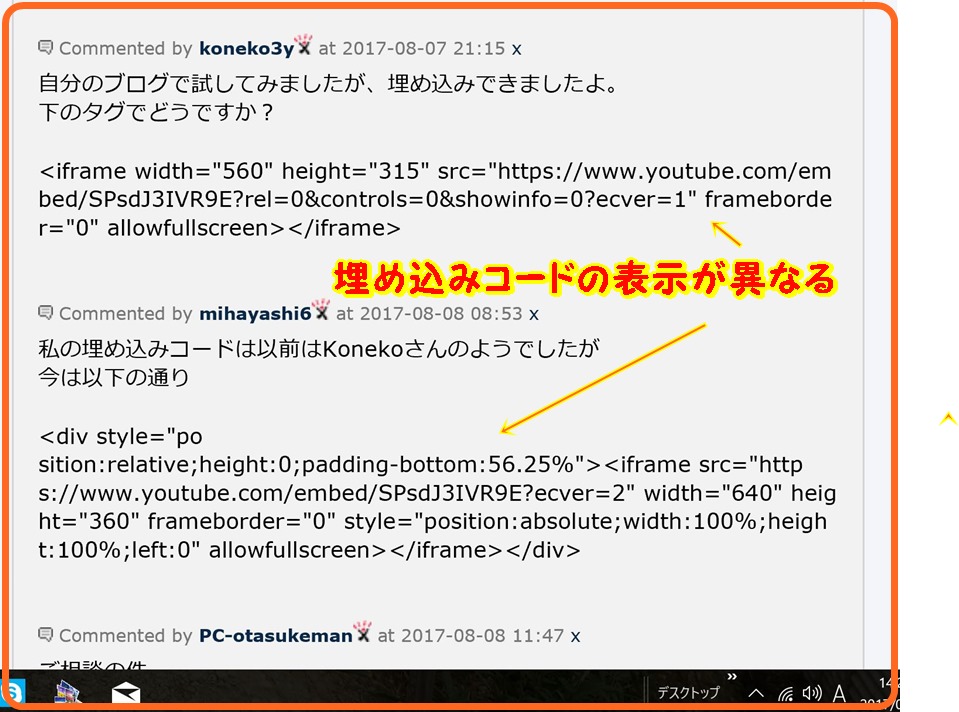Open the volume speaker tray icon

812,693
